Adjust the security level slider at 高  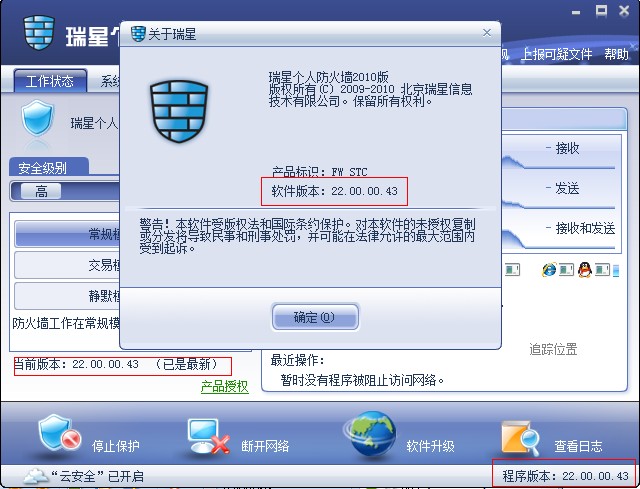click(41, 191)
